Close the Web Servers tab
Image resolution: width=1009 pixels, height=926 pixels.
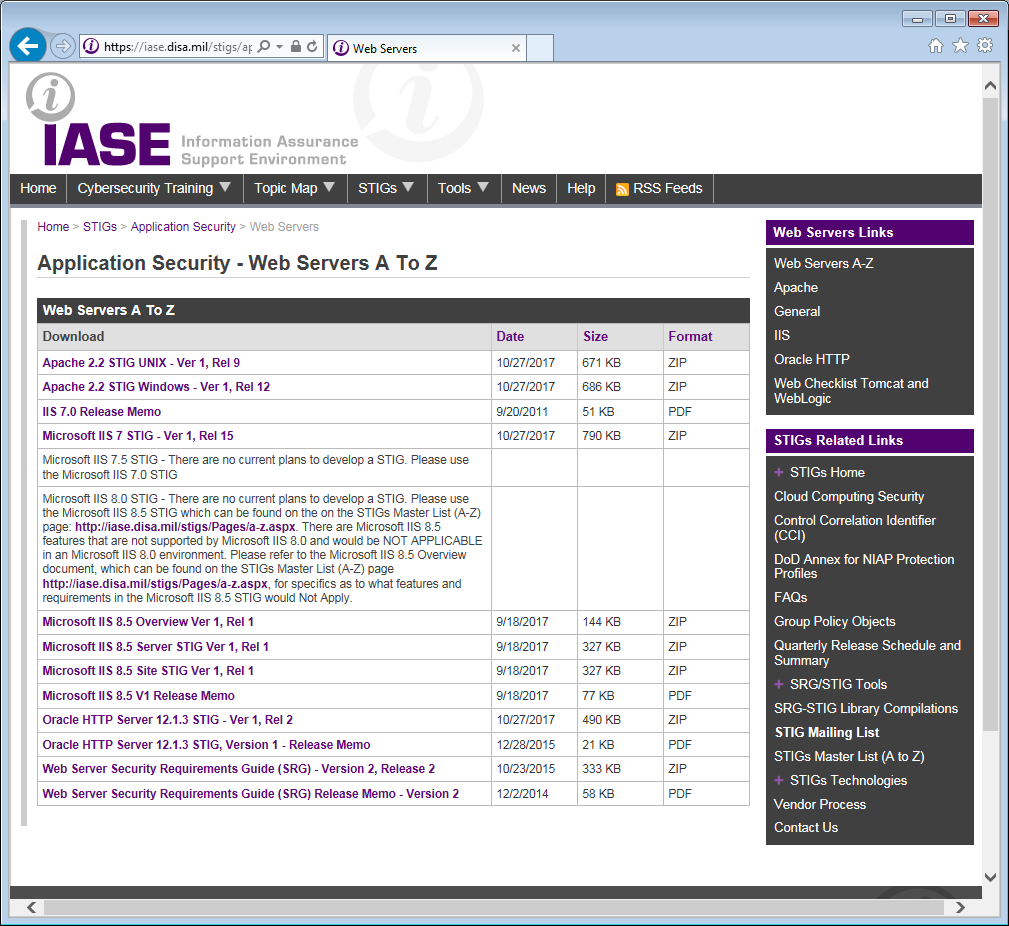pyautogui.click(x=515, y=48)
